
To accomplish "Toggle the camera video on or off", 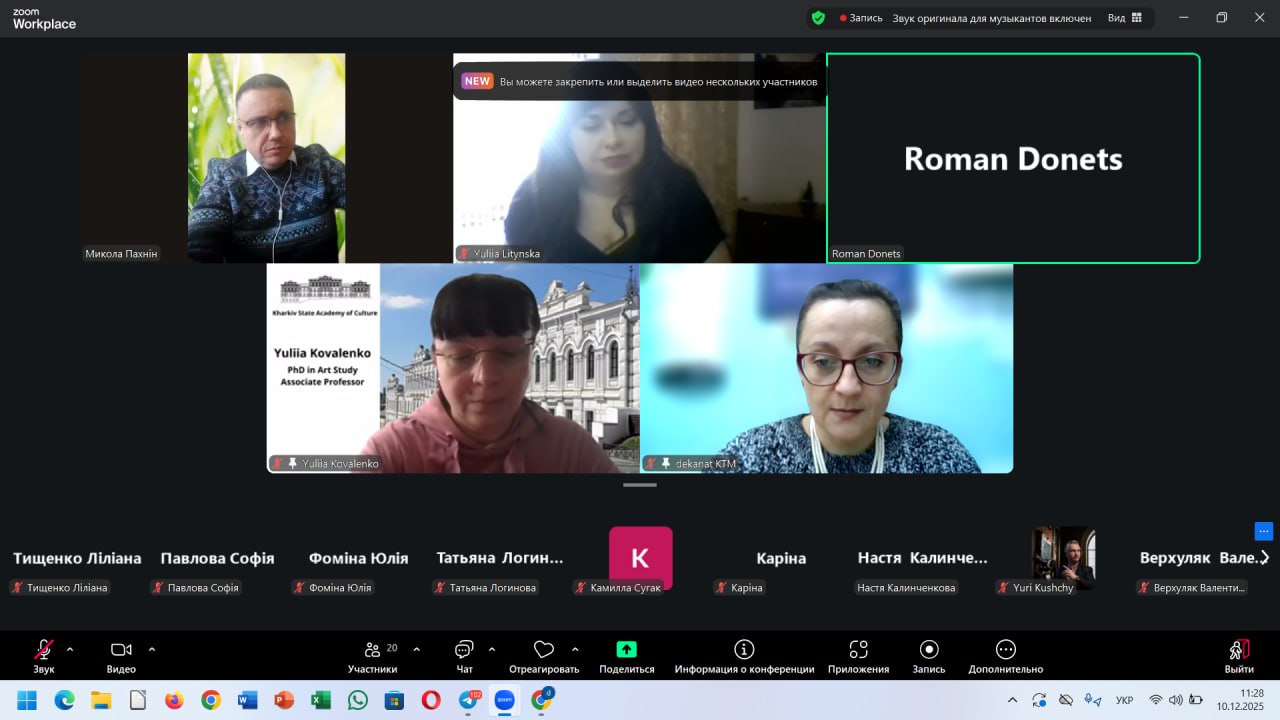I will (121, 650).
